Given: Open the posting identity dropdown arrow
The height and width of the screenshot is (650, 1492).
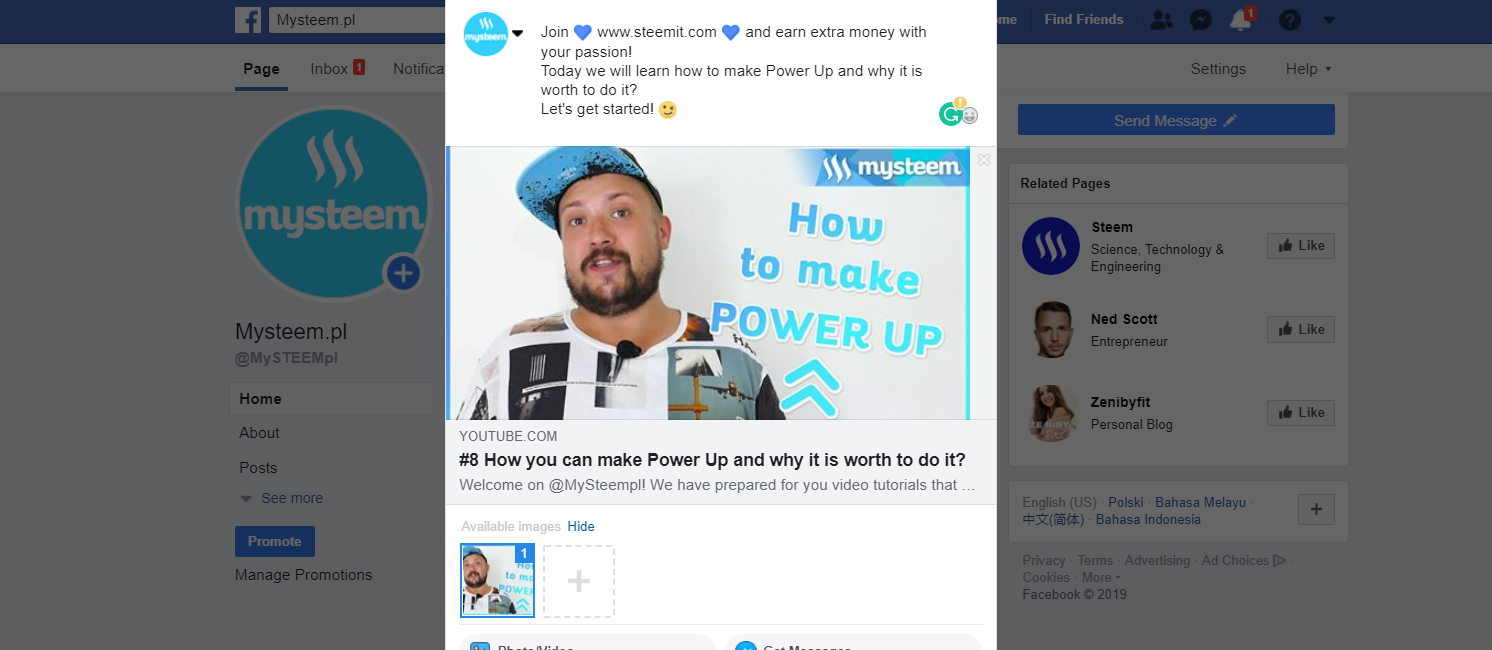Looking at the screenshot, I should [x=518, y=33].
